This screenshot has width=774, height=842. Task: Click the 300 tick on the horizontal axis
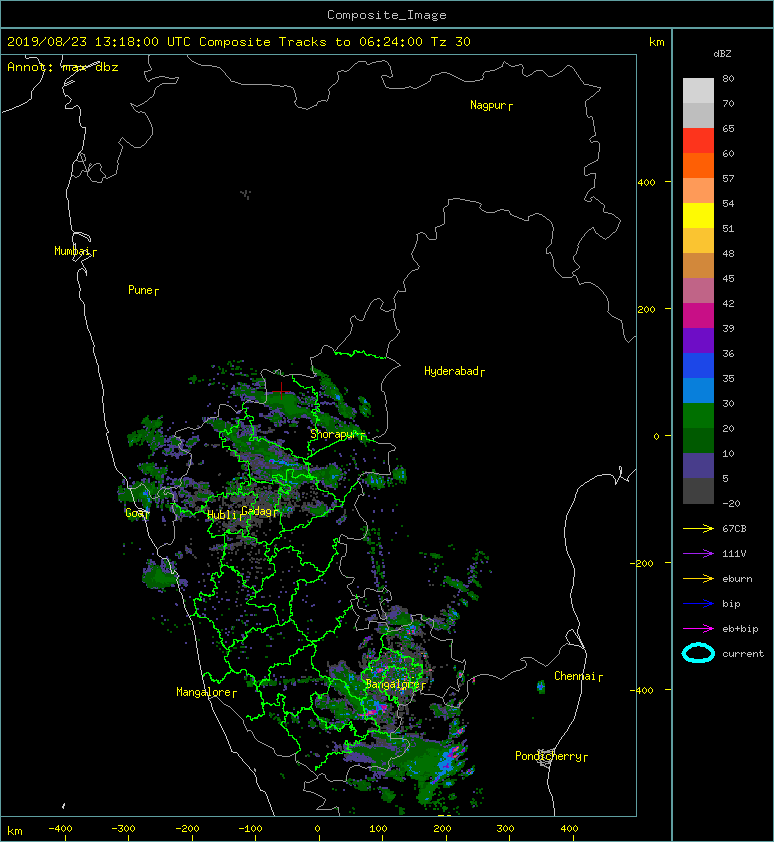(x=505, y=829)
